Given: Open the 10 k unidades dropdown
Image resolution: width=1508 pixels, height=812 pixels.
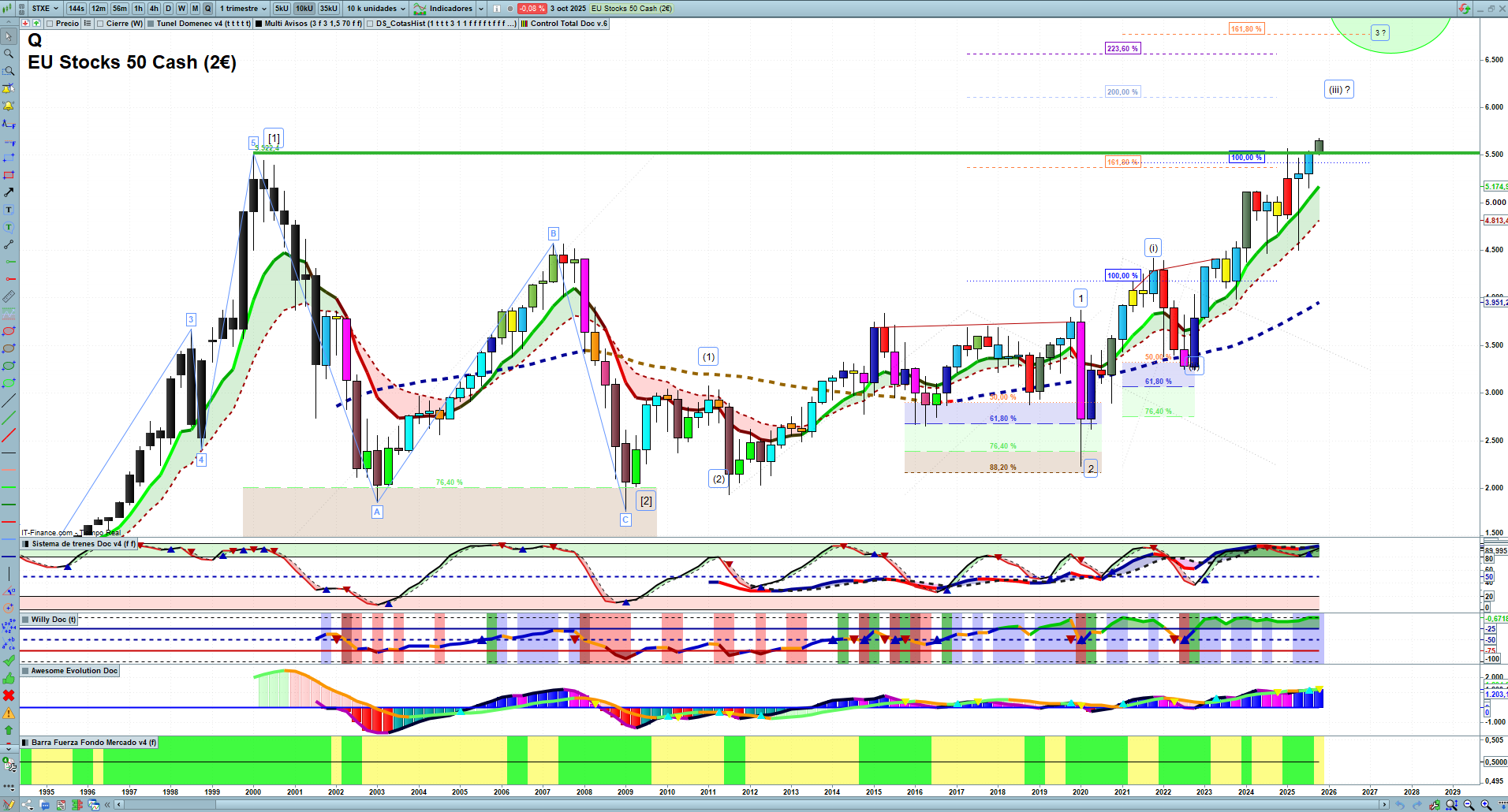Looking at the screenshot, I should pyautogui.click(x=376, y=9).
